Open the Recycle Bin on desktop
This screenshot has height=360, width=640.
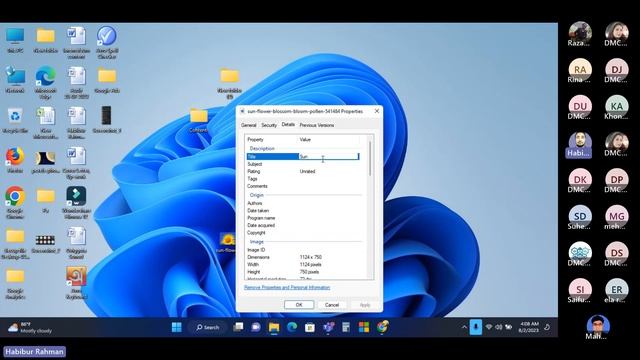click(x=15, y=120)
